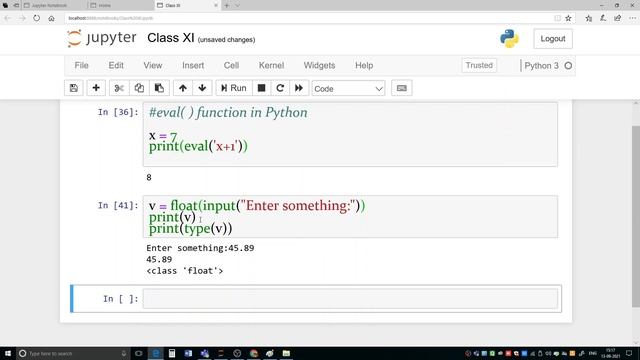Screen dimensions: 640x360
Task: Click the Jupyter logo
Action: 102,38
